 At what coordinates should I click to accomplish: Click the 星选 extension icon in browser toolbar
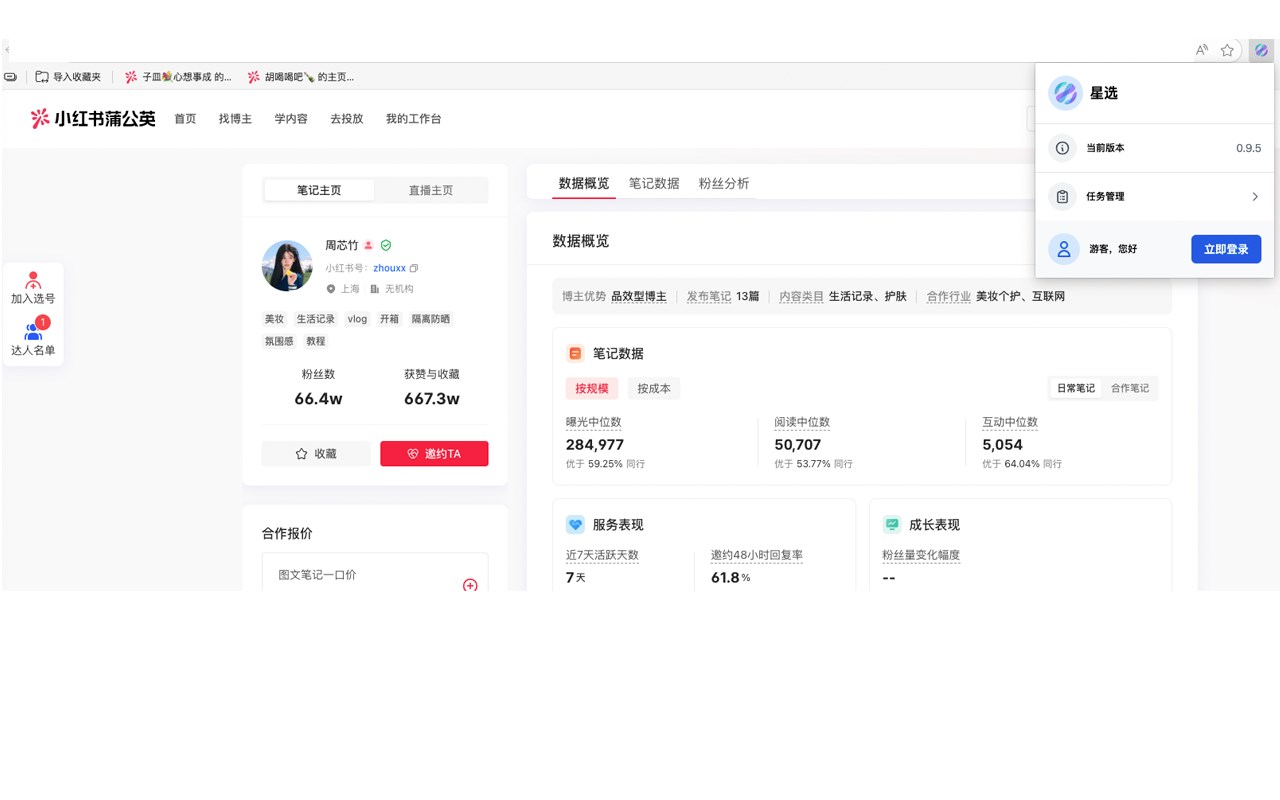pyautogui.click(x=1261, y=50)
